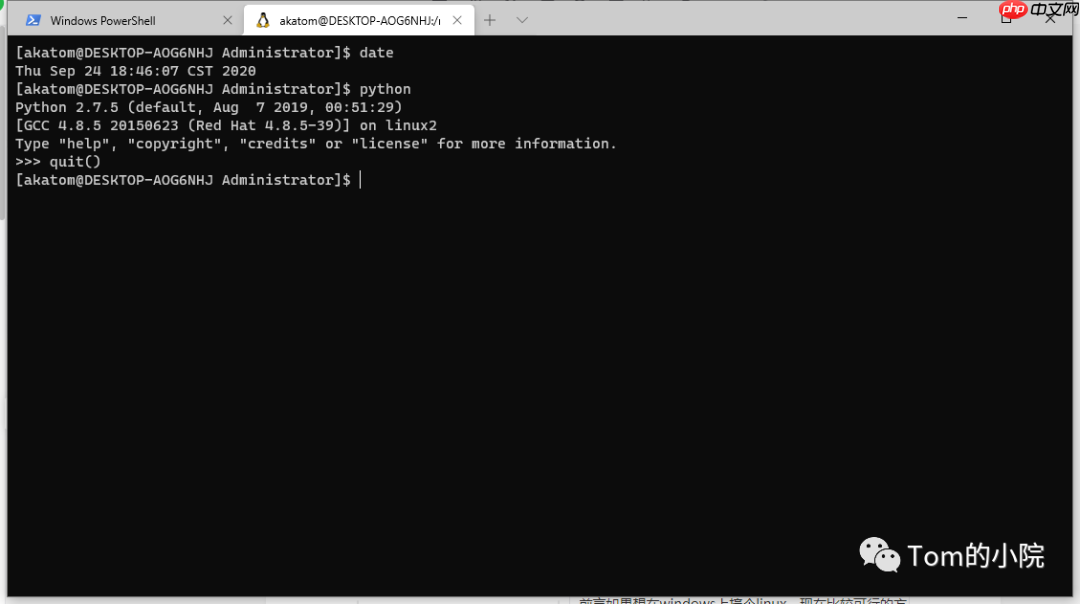Click the quit() line in the terminal
Screen dimensions: 1080x604
pos(57,161)
